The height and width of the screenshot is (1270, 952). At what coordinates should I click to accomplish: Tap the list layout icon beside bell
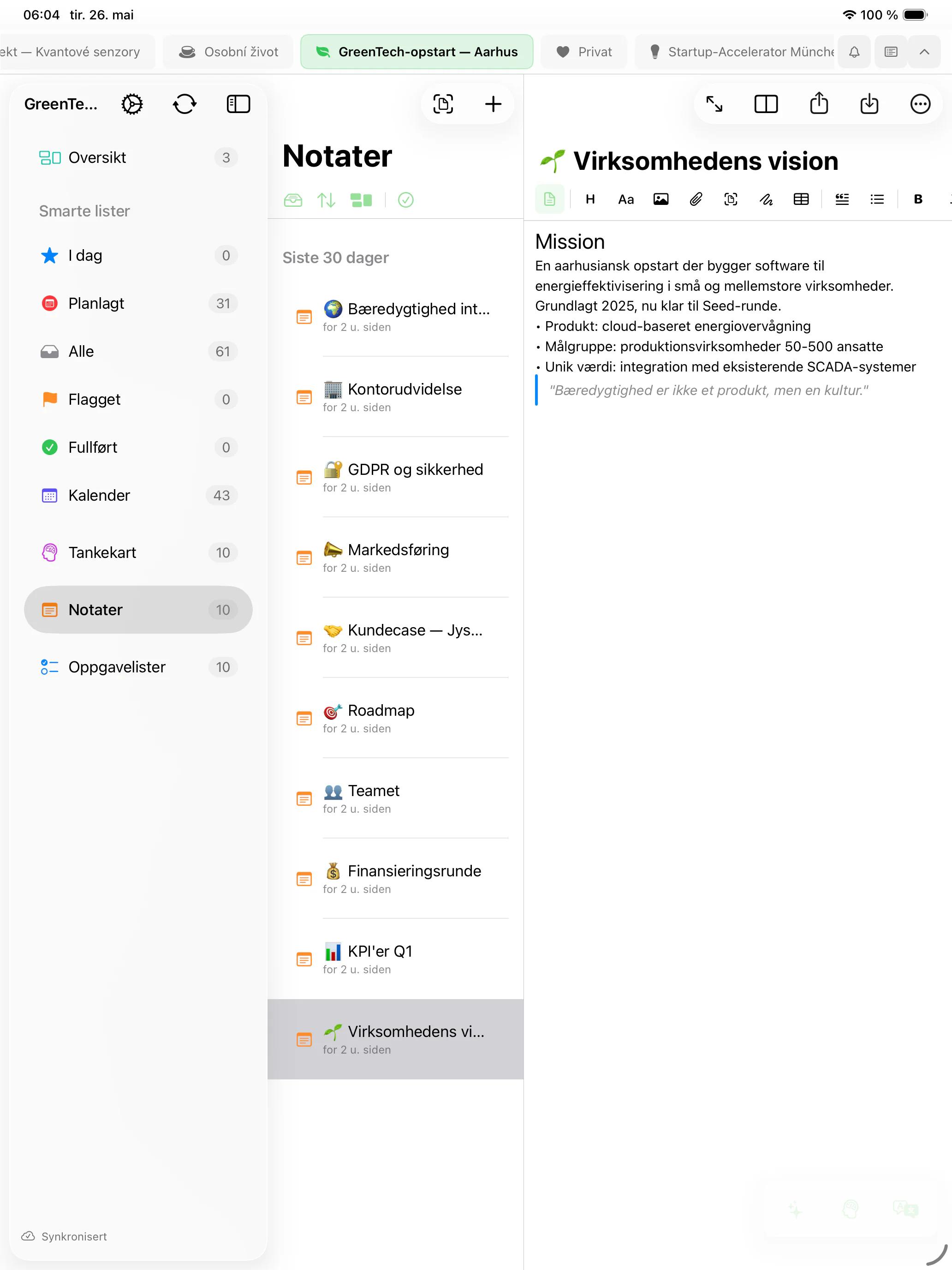click(x=891, y=52)
